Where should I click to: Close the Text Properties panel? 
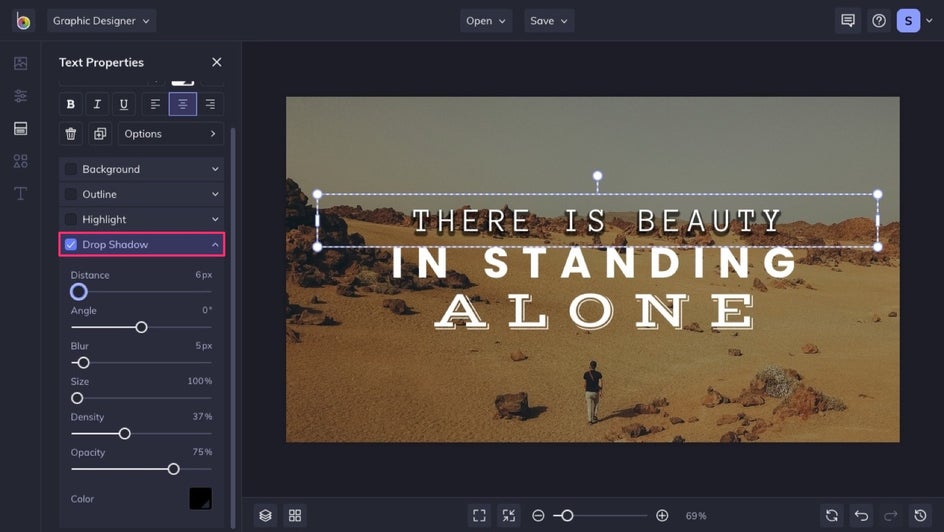217,62
